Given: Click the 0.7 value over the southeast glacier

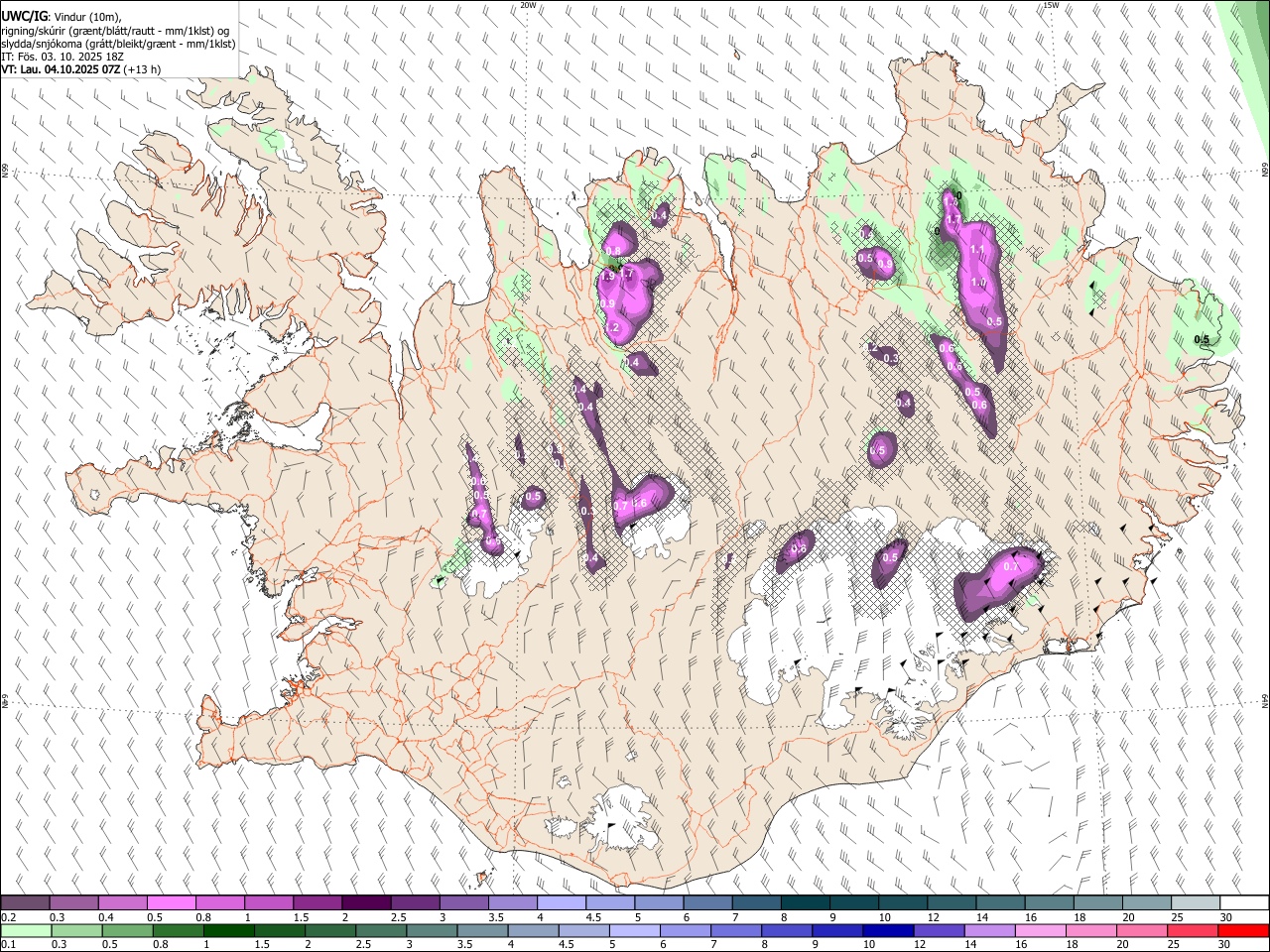Looking at the screenshot, I should click(1011, 566).
